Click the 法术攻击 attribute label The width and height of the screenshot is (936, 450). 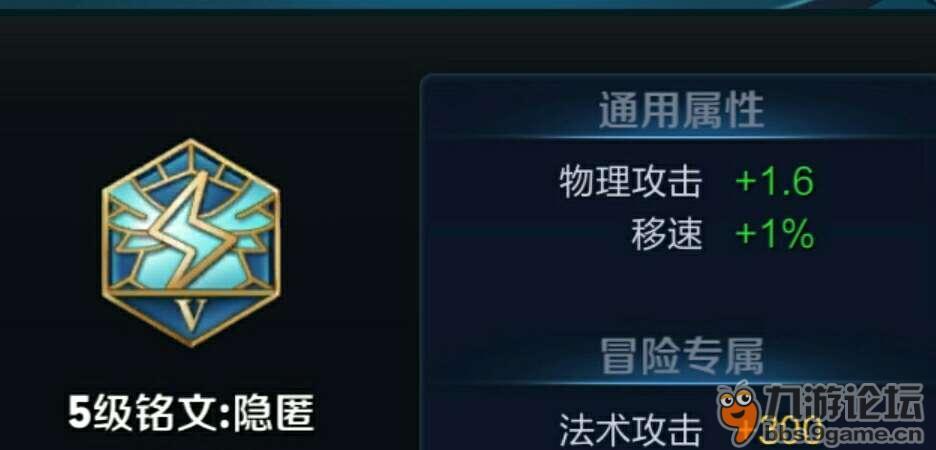pos(630,427)
